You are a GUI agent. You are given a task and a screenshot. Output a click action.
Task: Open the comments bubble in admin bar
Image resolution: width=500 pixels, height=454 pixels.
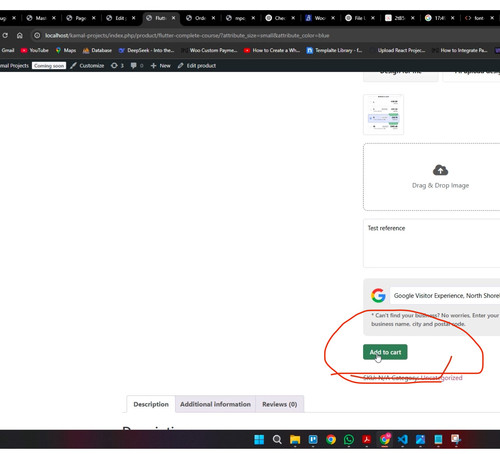[x=137, y=66]
